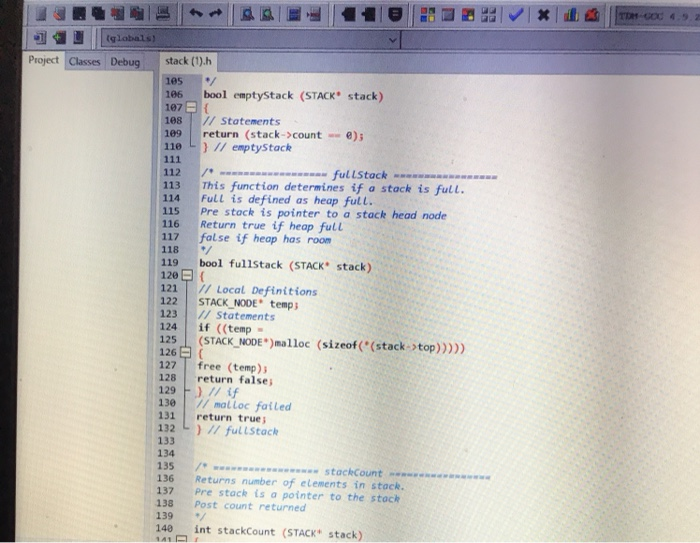Click the '// Local Definitions' comment

(258, 291)
